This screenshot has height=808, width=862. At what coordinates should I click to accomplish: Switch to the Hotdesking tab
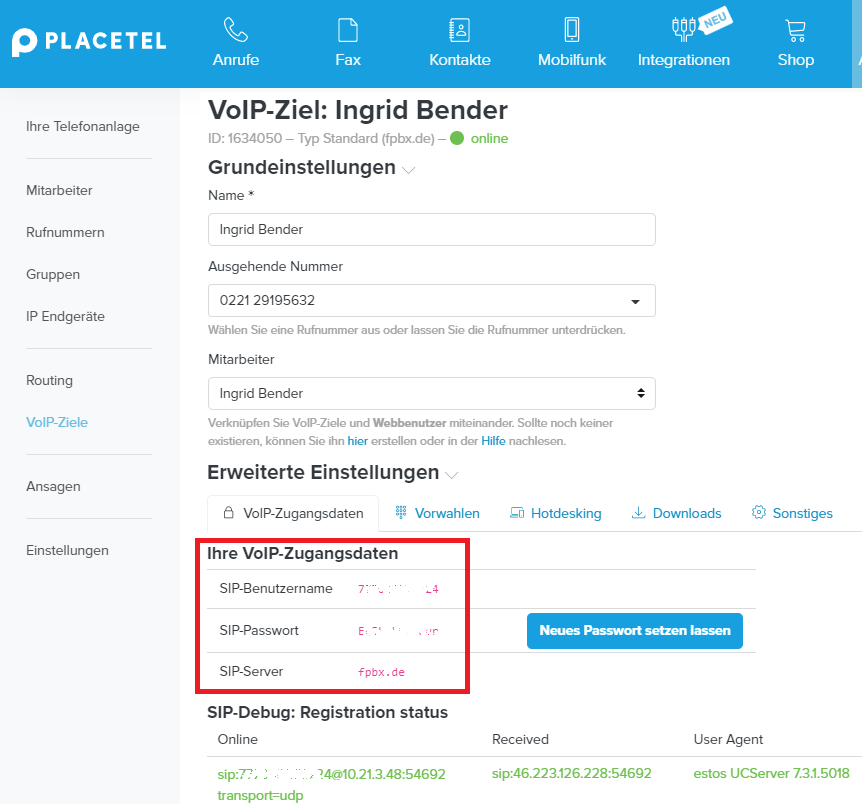click(555, 513)
